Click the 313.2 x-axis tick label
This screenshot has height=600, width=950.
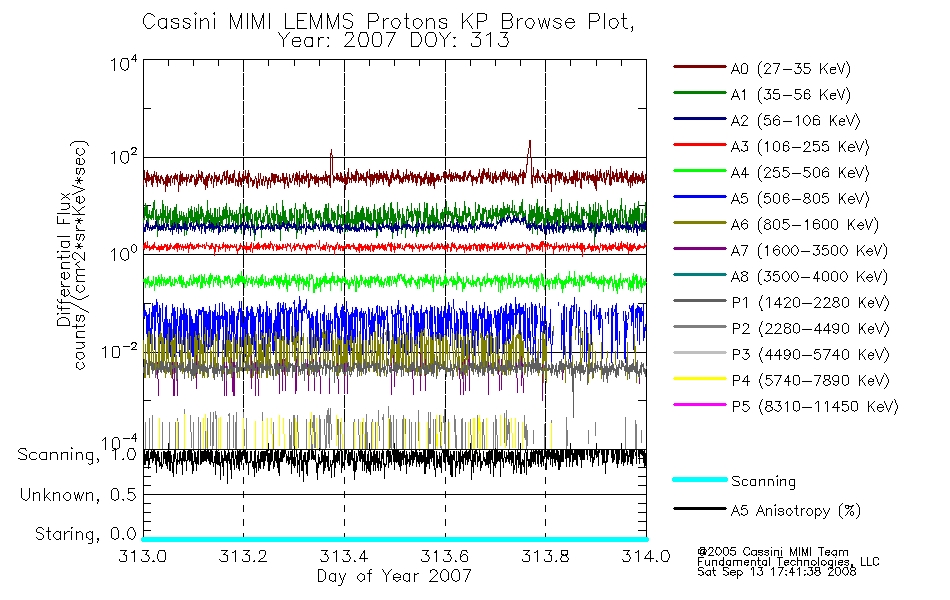(244, 556)
